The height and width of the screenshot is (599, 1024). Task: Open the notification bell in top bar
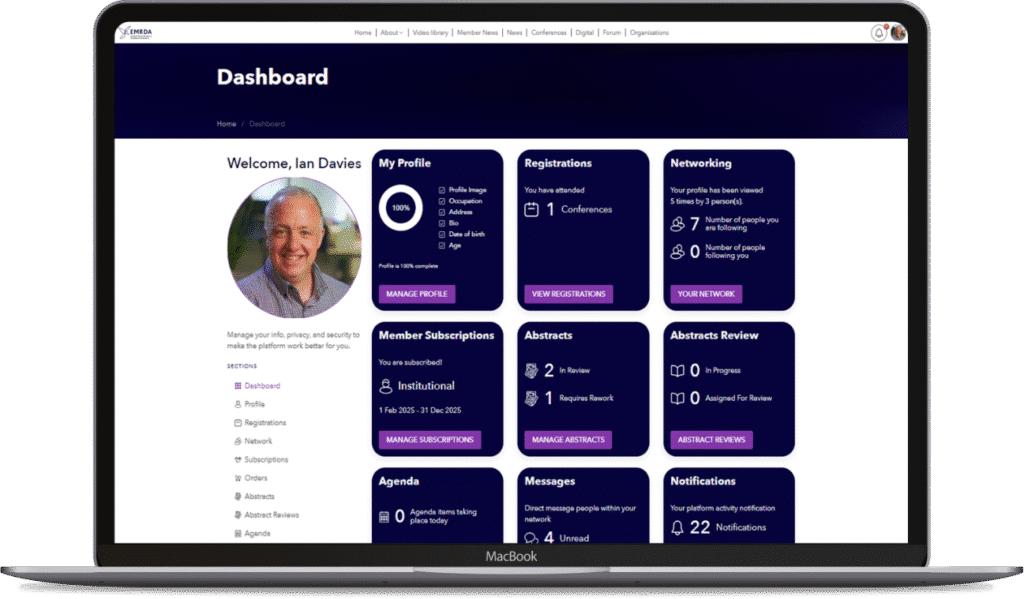[879, 33]
